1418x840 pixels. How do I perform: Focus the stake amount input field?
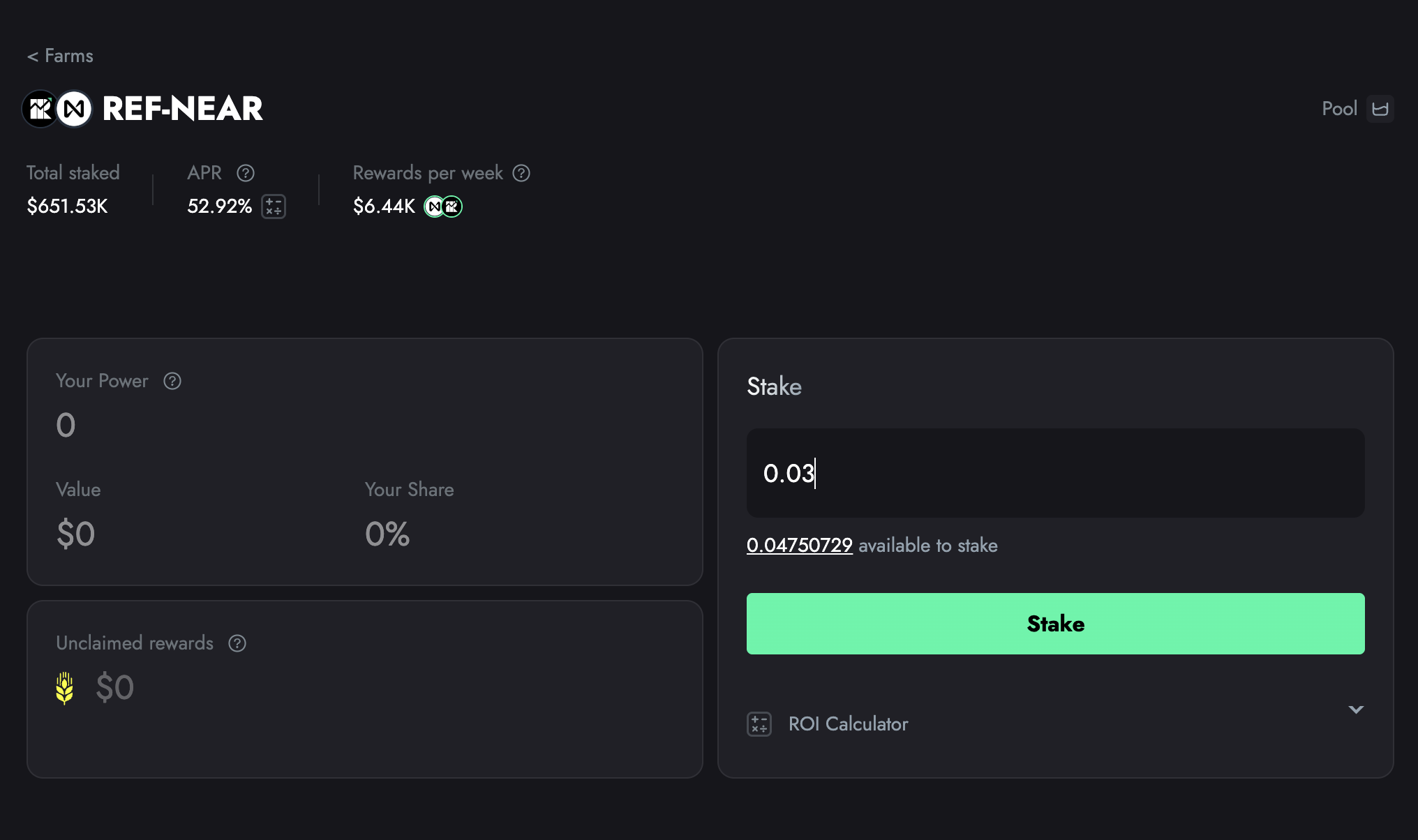click(1055, 473)
